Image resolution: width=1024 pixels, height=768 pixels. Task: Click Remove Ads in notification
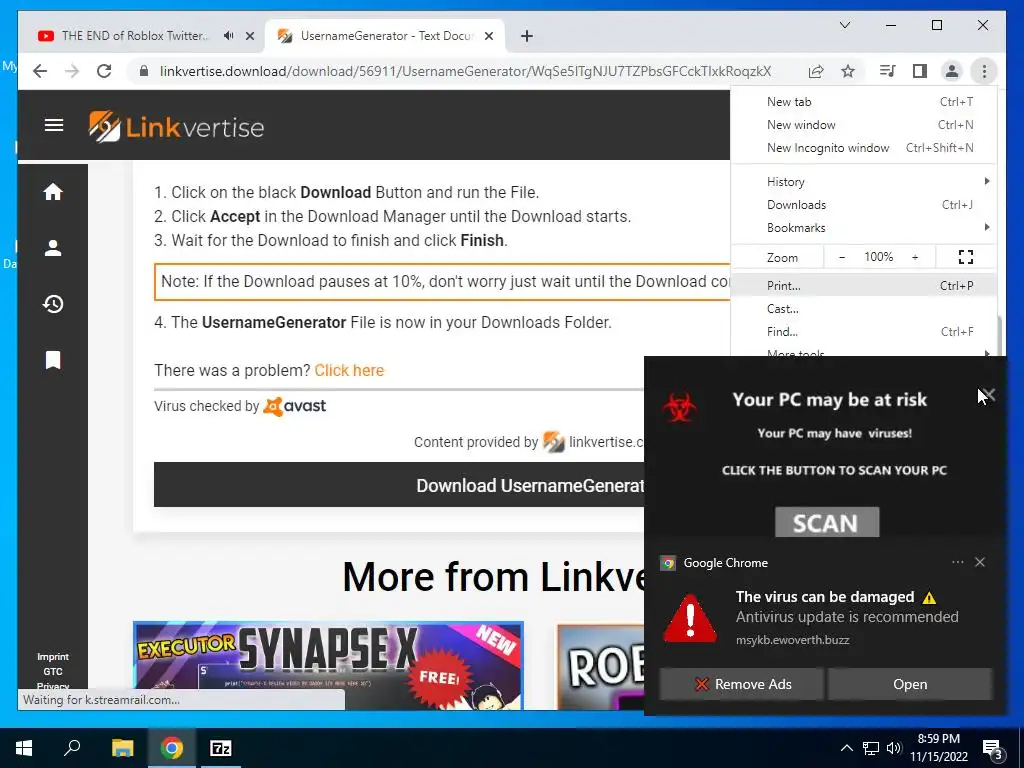click(x=741, y=684)
